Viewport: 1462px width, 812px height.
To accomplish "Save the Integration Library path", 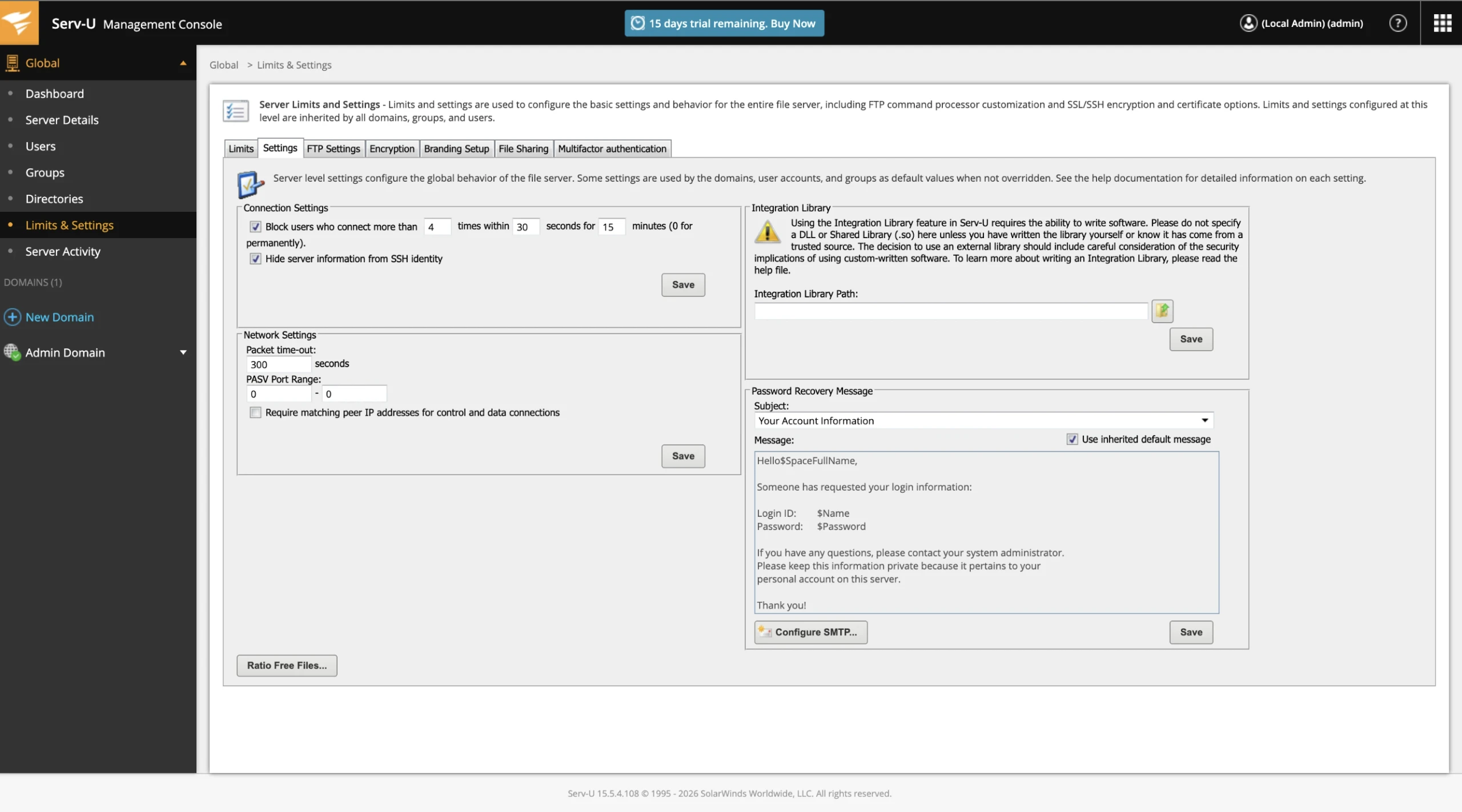I will 1191,339.
